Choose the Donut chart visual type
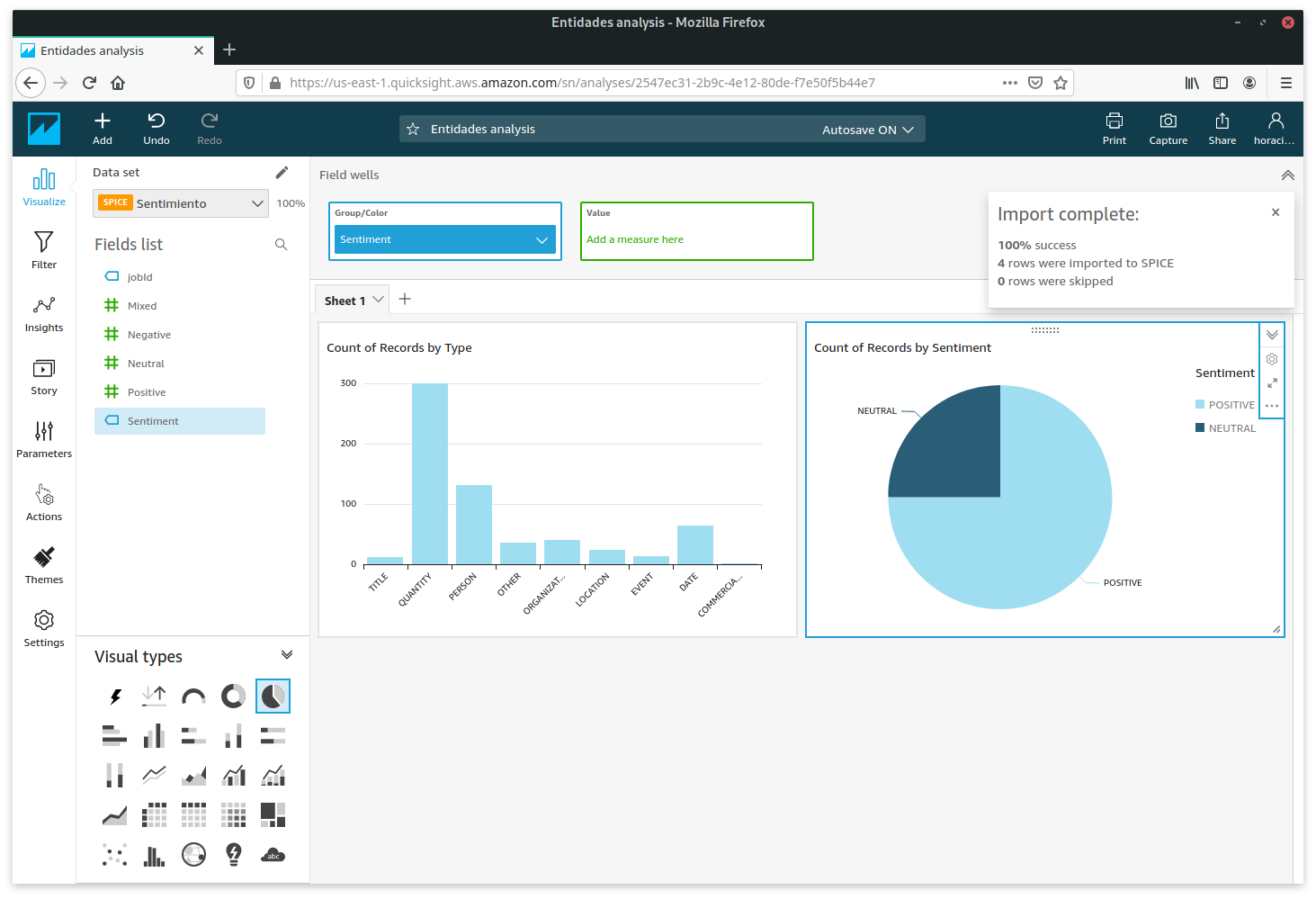The image size is (1316, 899). tap(234, 697)
